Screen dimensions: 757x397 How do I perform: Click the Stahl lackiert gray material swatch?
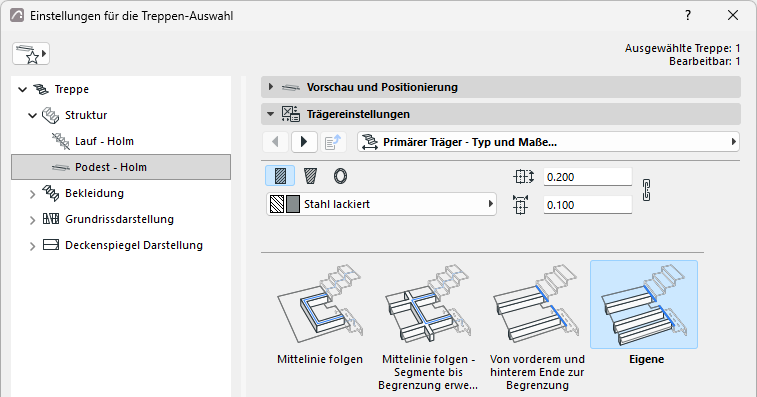pyautogui.click(x=293, y=204)
